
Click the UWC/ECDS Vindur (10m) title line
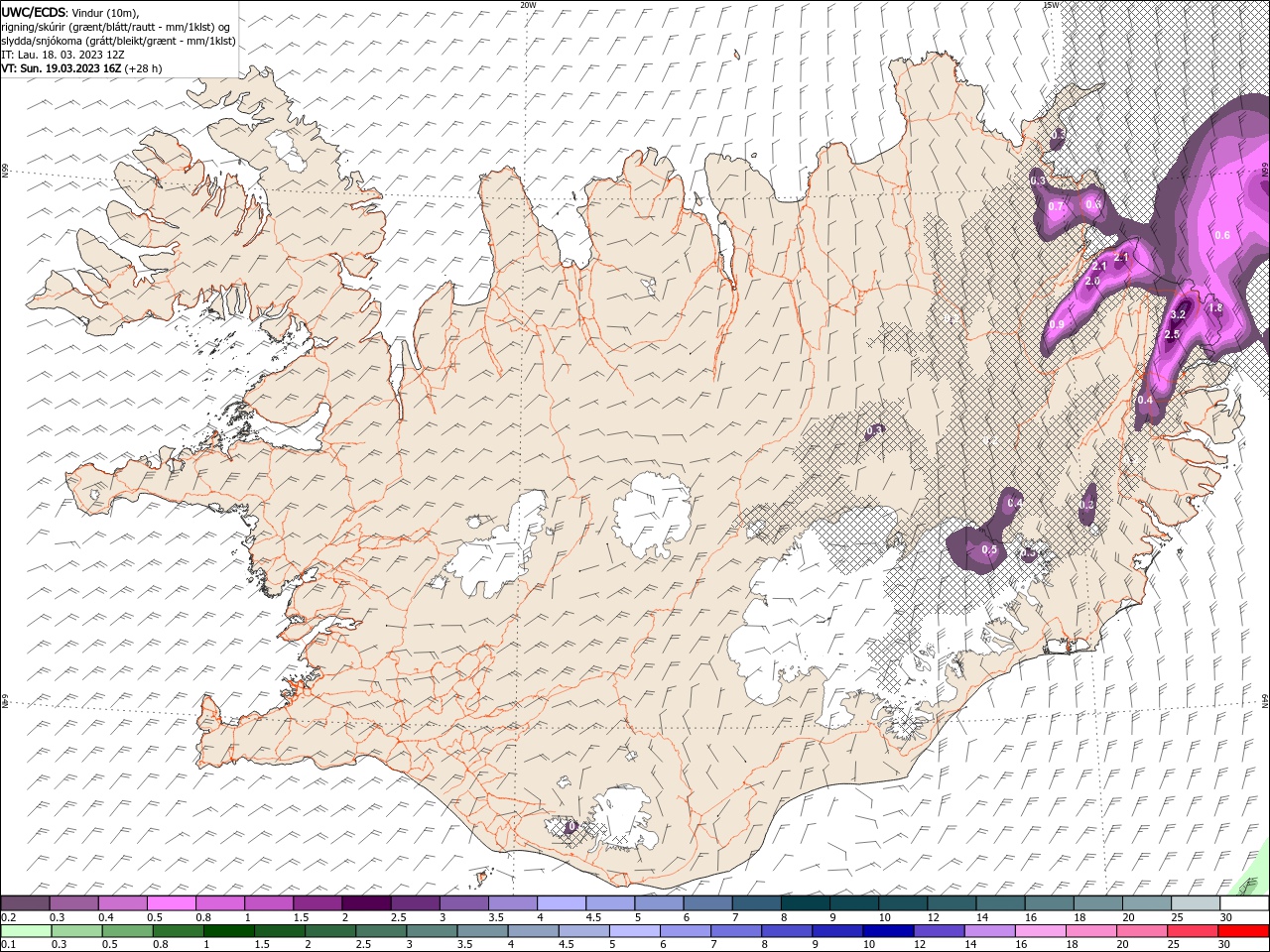point(70,12)
